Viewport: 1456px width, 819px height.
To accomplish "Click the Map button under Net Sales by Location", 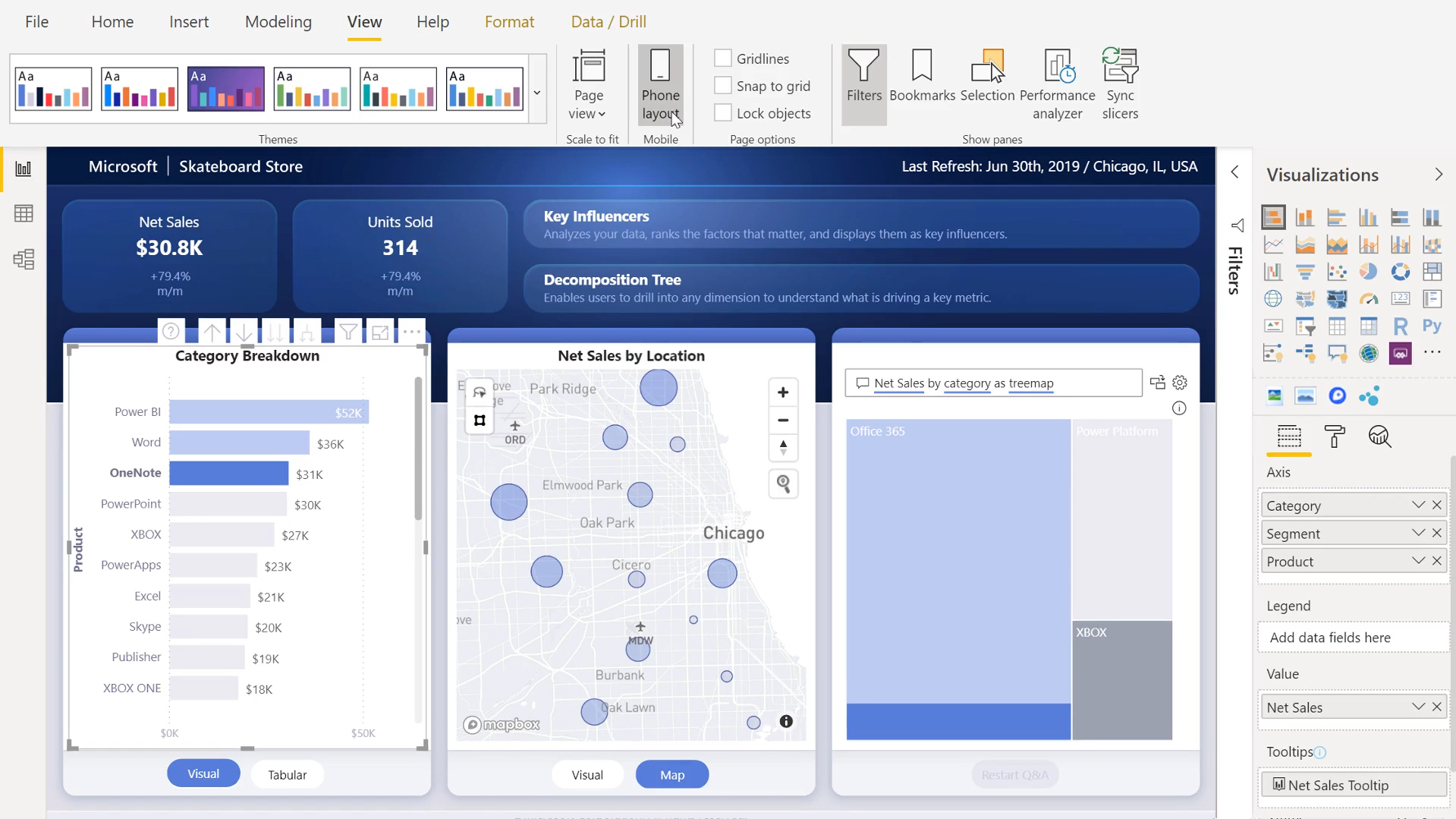I will [x=672, y=774].
